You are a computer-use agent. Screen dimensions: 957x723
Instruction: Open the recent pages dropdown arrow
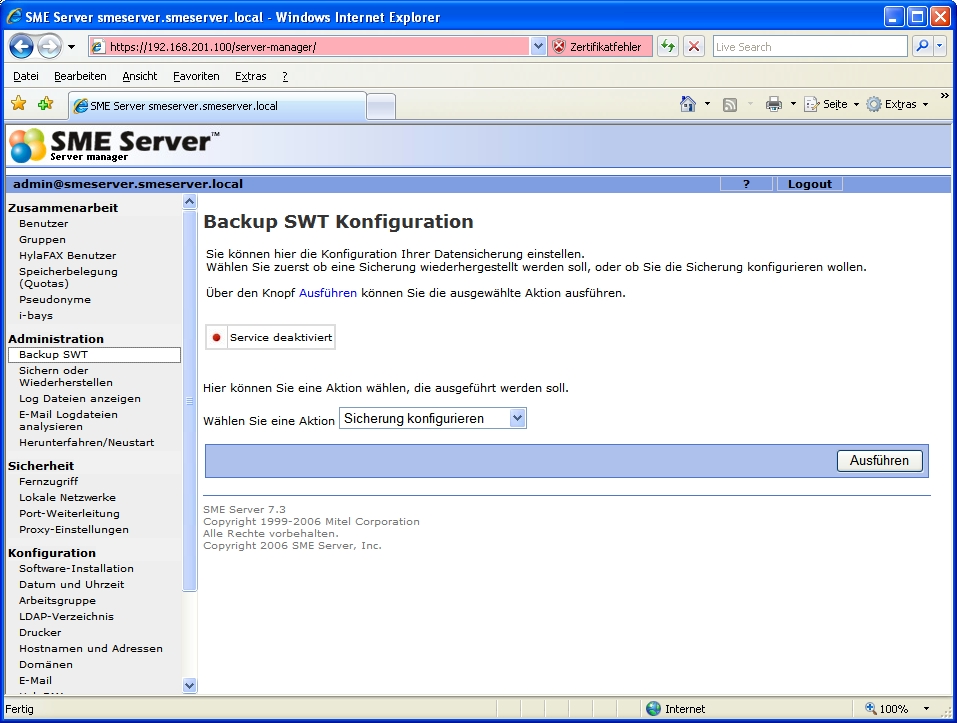click(71, 47)
